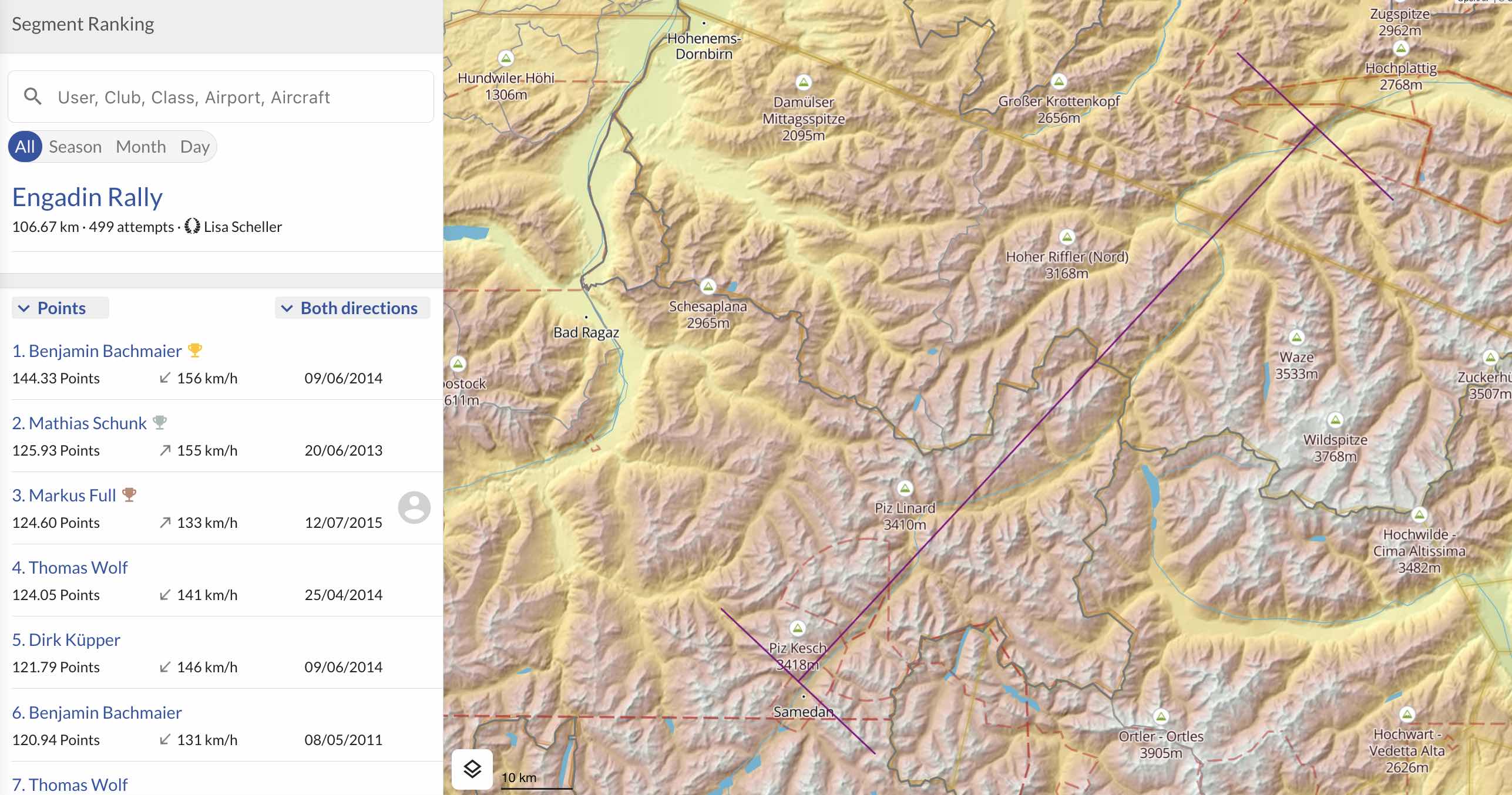Click the Engadin Rally segment title
1512x795 pixels.
(88, 197)
